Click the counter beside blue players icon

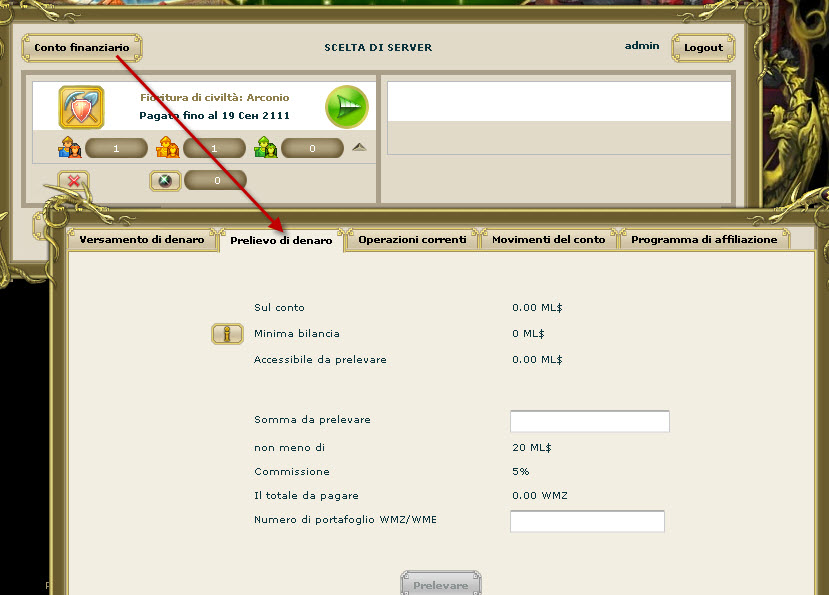click(x=116, y=148)
